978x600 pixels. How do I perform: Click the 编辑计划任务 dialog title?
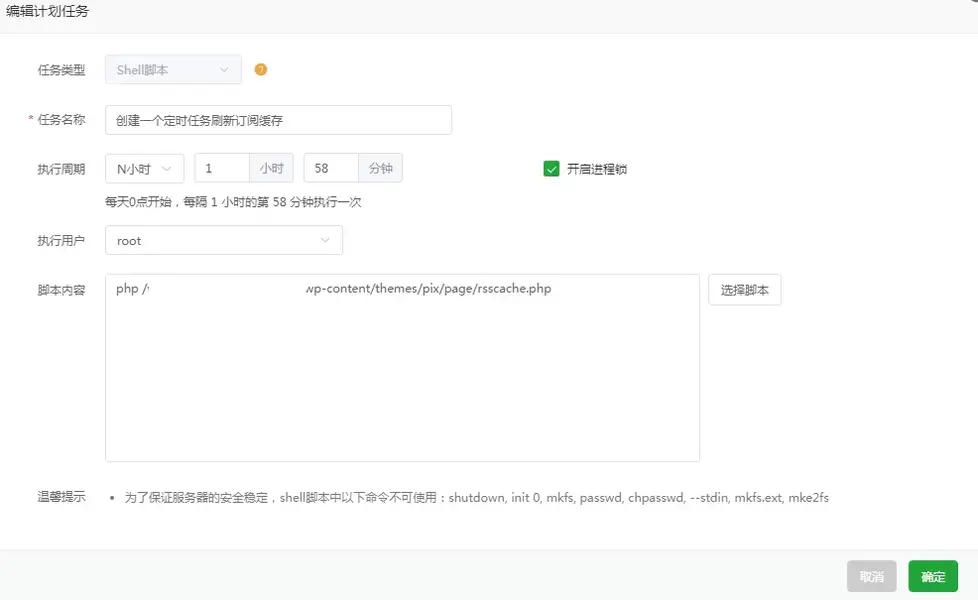[47, 11]
